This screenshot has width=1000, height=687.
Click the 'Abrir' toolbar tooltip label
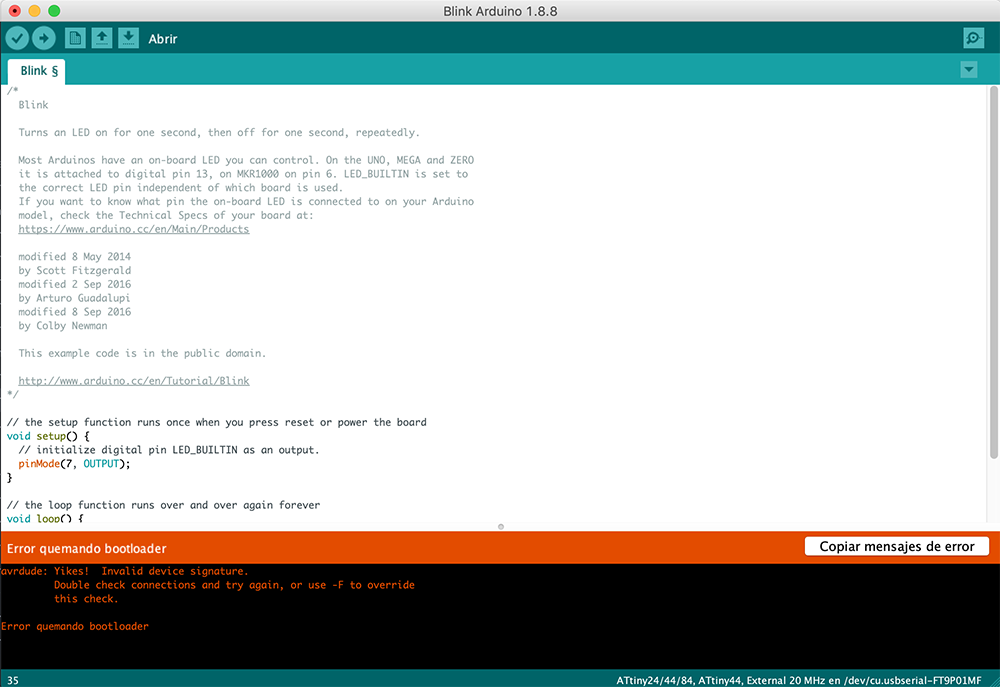pyautogui.click(x=163, y=39)
